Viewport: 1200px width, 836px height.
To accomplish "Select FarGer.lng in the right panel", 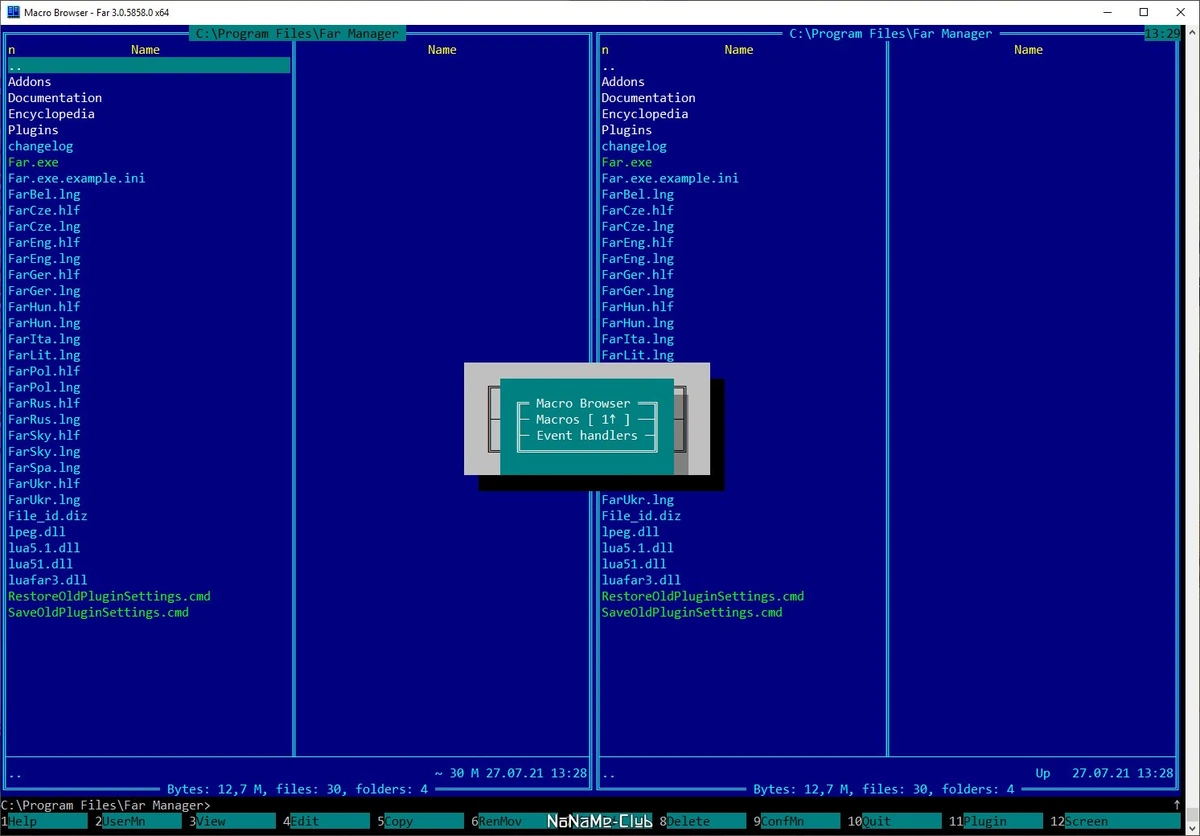I will [638, 291].
